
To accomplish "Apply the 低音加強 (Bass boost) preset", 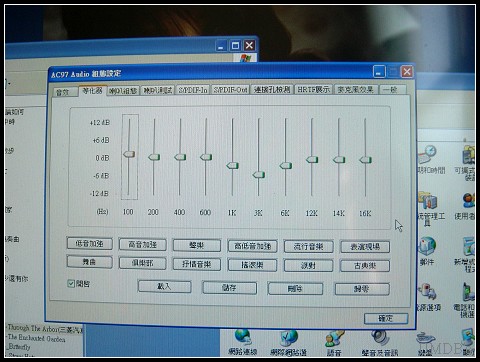I will click(x=89, y=244).
